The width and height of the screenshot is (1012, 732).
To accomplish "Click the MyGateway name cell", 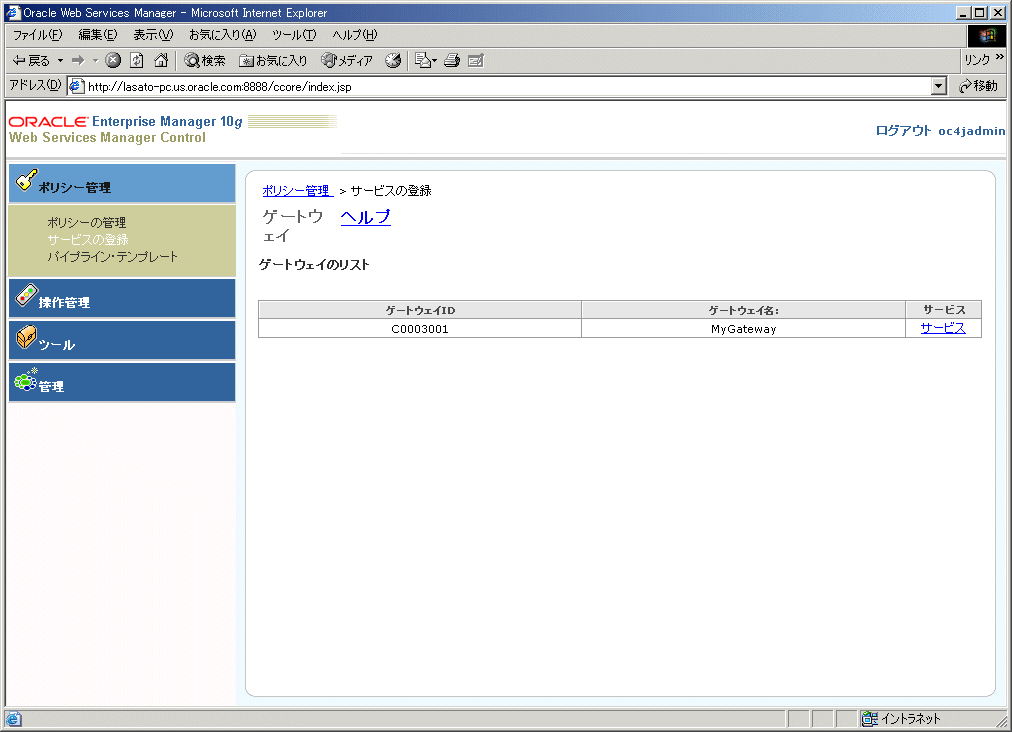I will 744,329.
